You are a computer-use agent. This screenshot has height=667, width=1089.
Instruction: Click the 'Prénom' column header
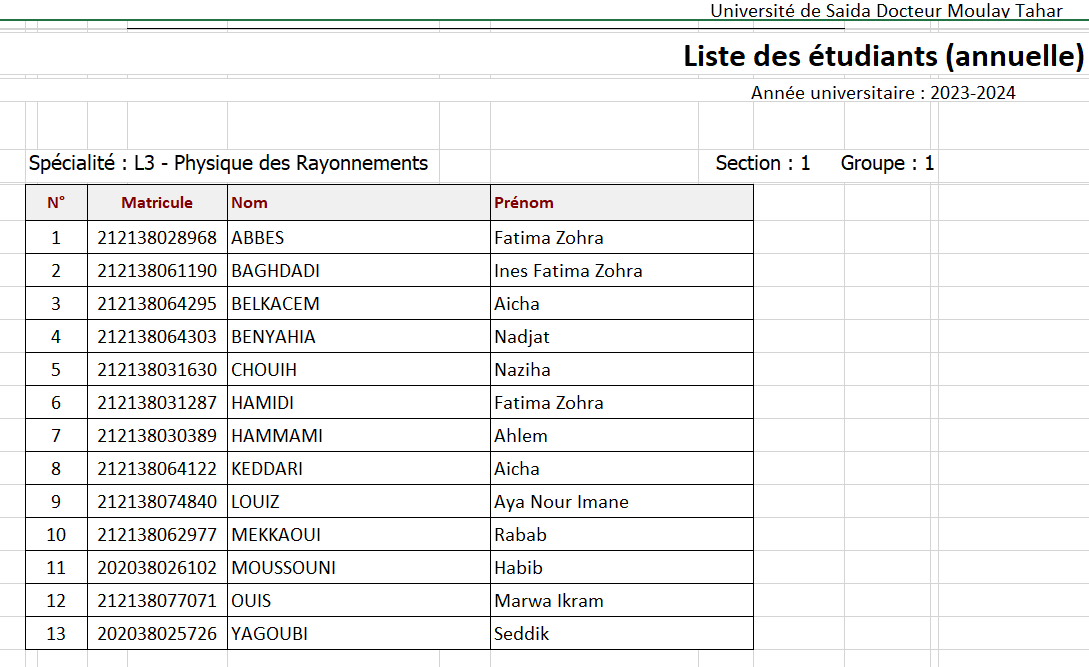[x=524, y=202]
